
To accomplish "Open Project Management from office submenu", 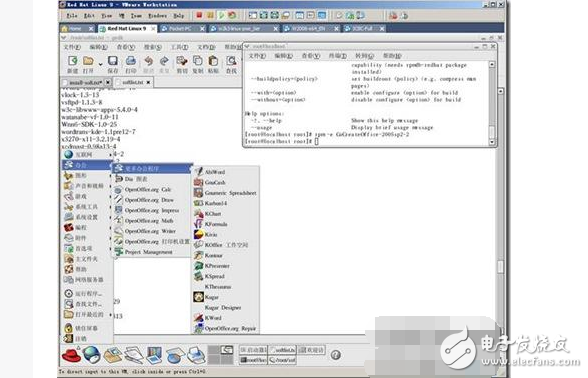I will click(x=152, y=252).
